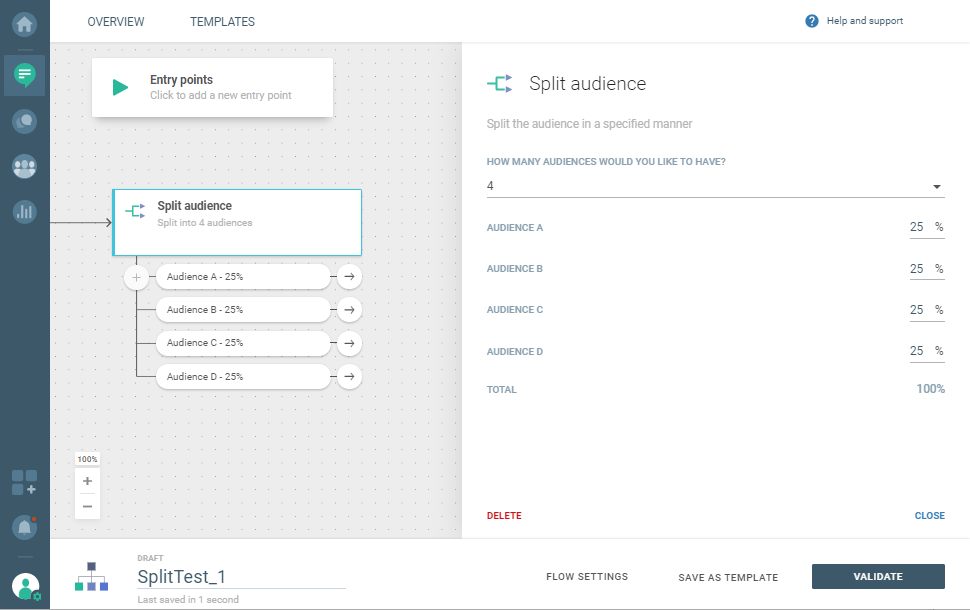Open user account settings avatar

point(26,587)
